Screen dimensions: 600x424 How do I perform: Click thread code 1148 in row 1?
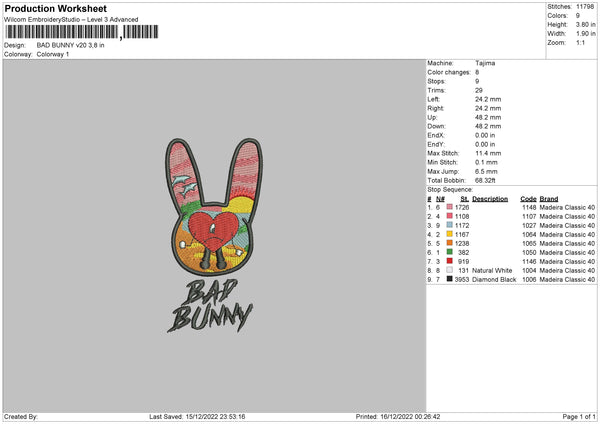pyautogui.click(x=529, y=207)
